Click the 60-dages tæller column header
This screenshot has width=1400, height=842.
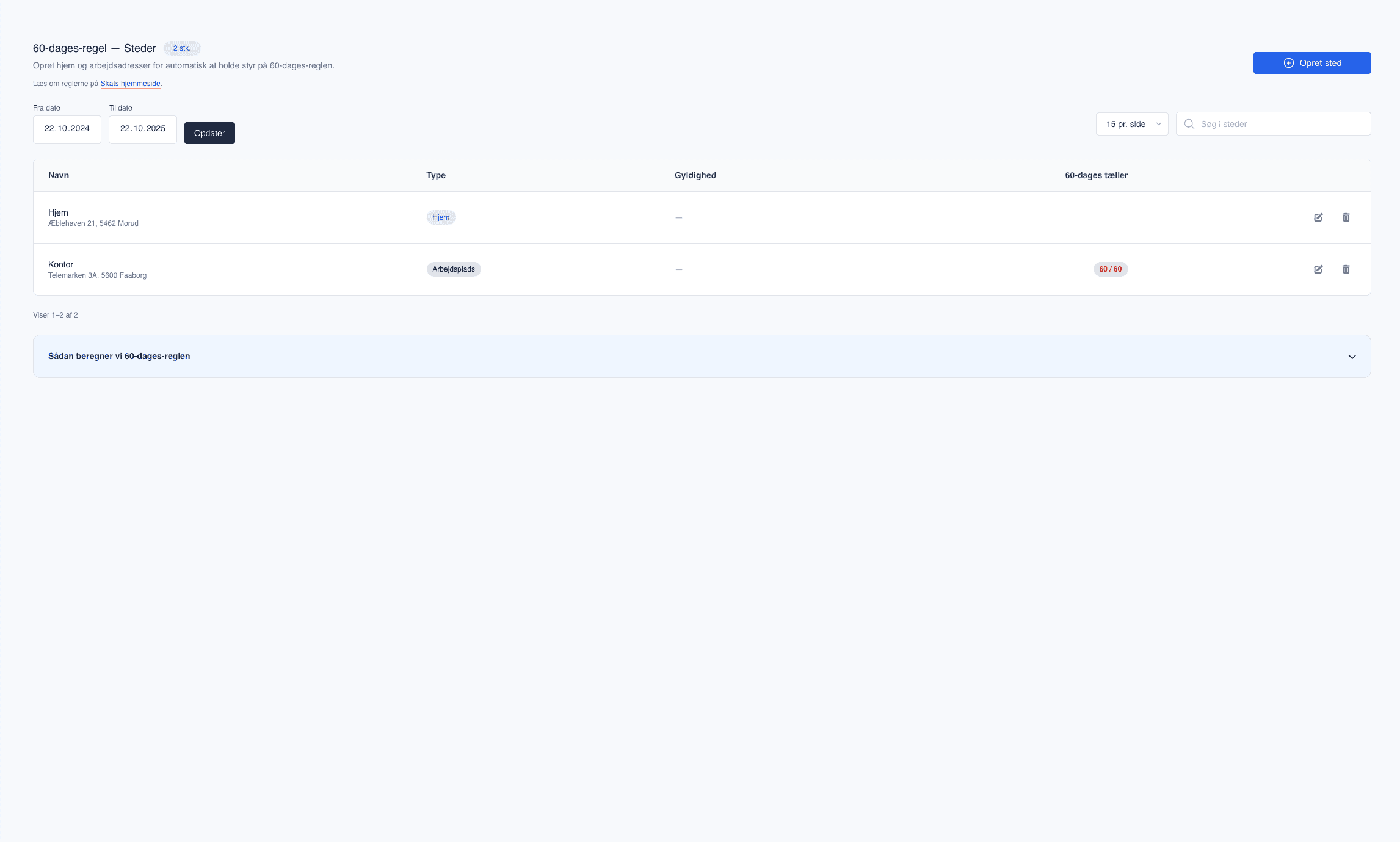point(1096,175)
